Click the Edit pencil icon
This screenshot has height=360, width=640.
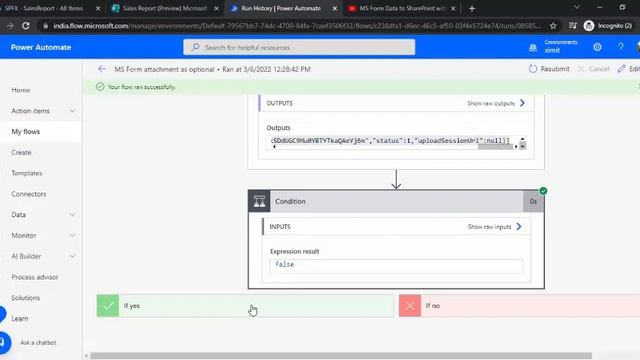(x=621, y=69)
